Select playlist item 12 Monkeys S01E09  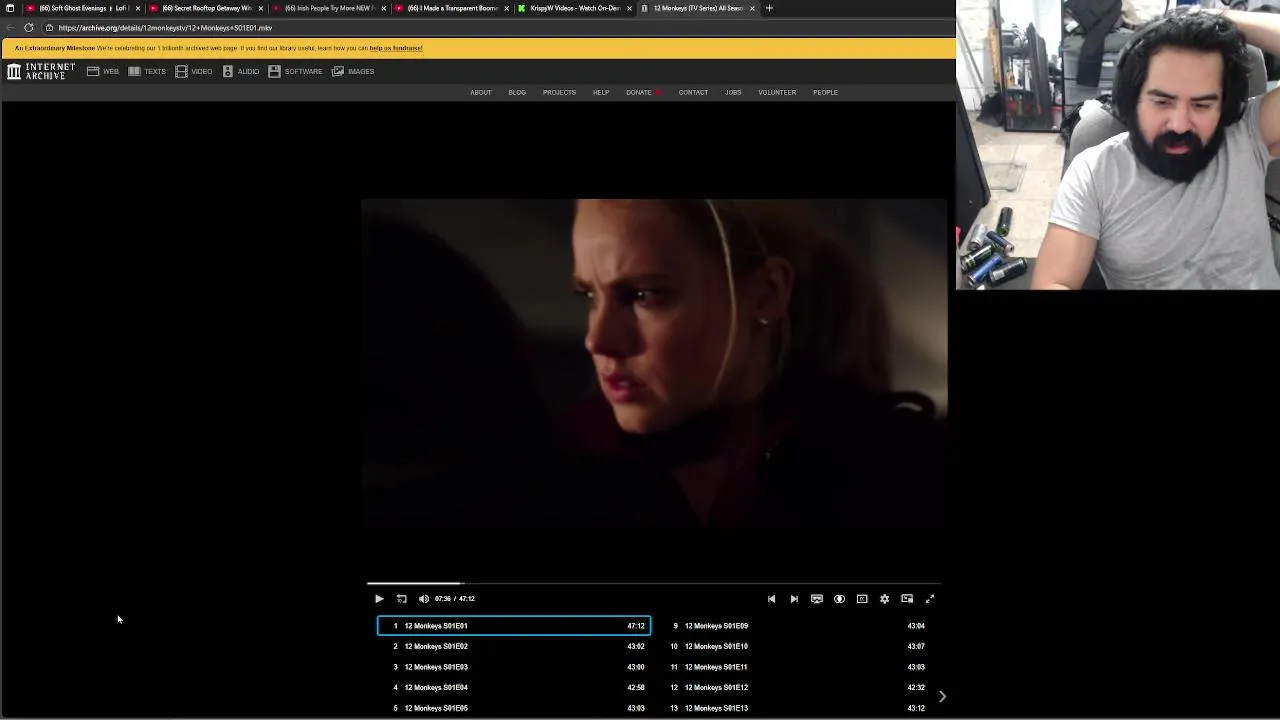pyautogui.click(x=795, y=626)
